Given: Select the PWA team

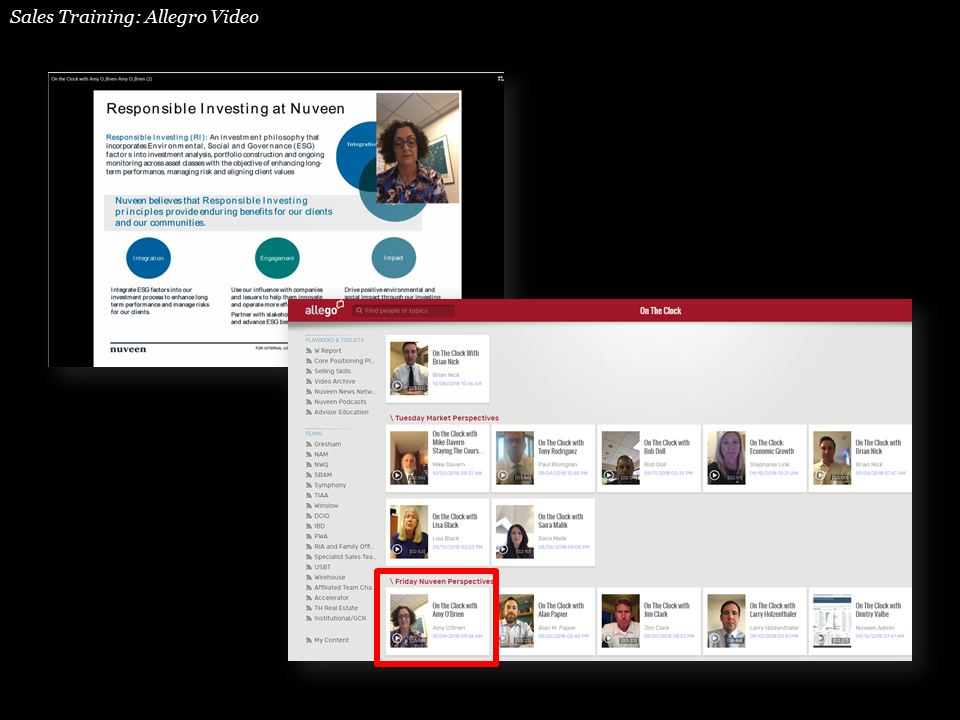Looking at the screenshot, I should coord(320,536).
